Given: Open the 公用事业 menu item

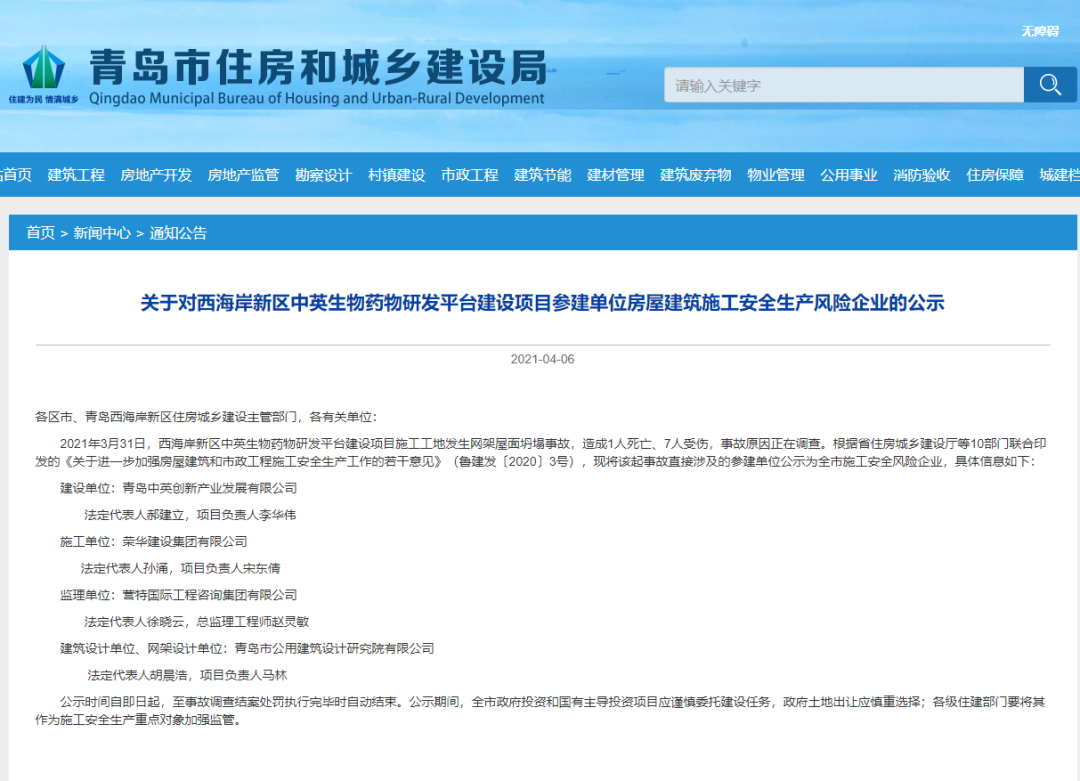Looking at the screenshot, I should (849, 175).
